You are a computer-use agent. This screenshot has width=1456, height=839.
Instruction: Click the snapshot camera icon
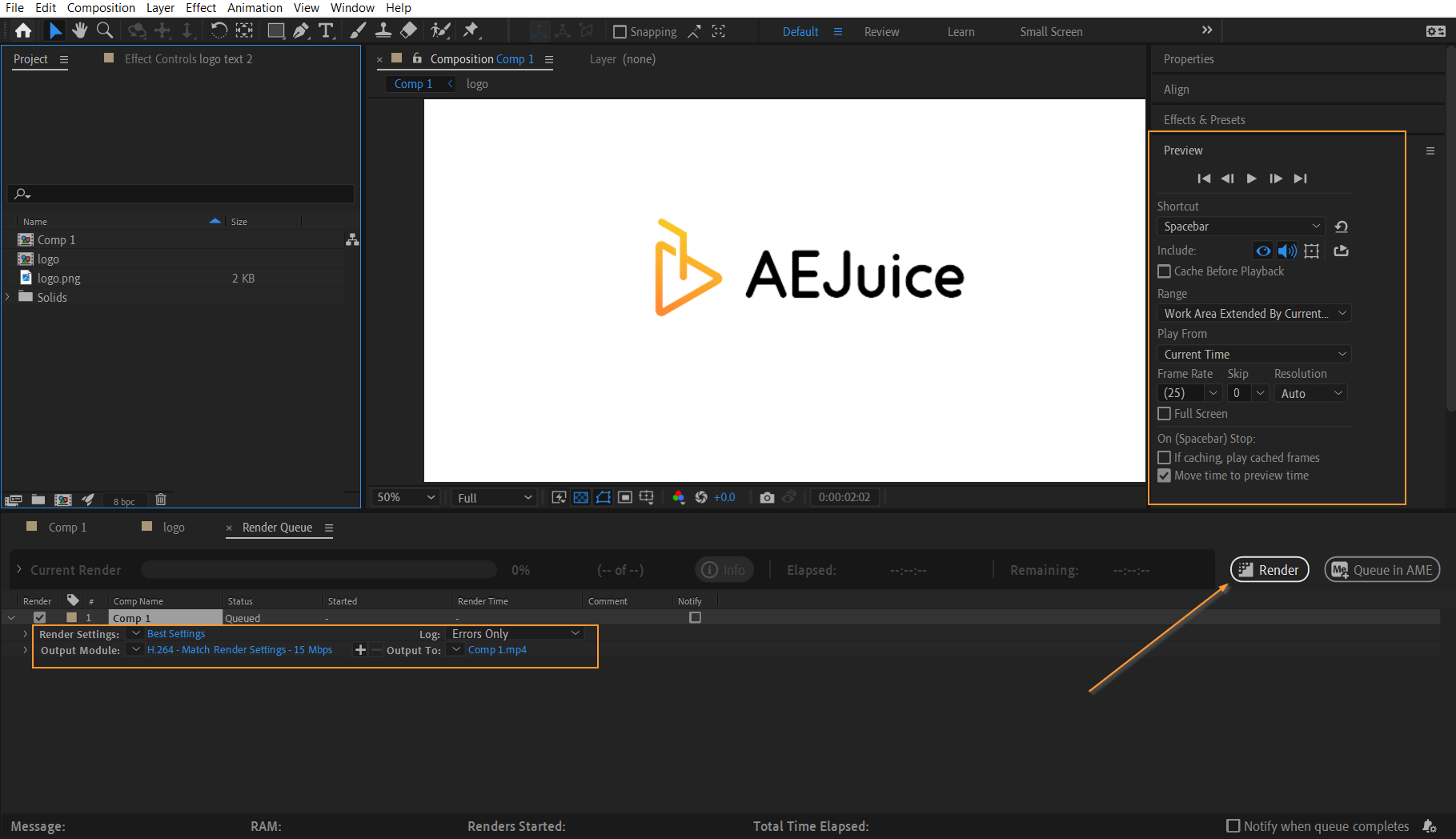pyautogui.click(x=767, y=497)
